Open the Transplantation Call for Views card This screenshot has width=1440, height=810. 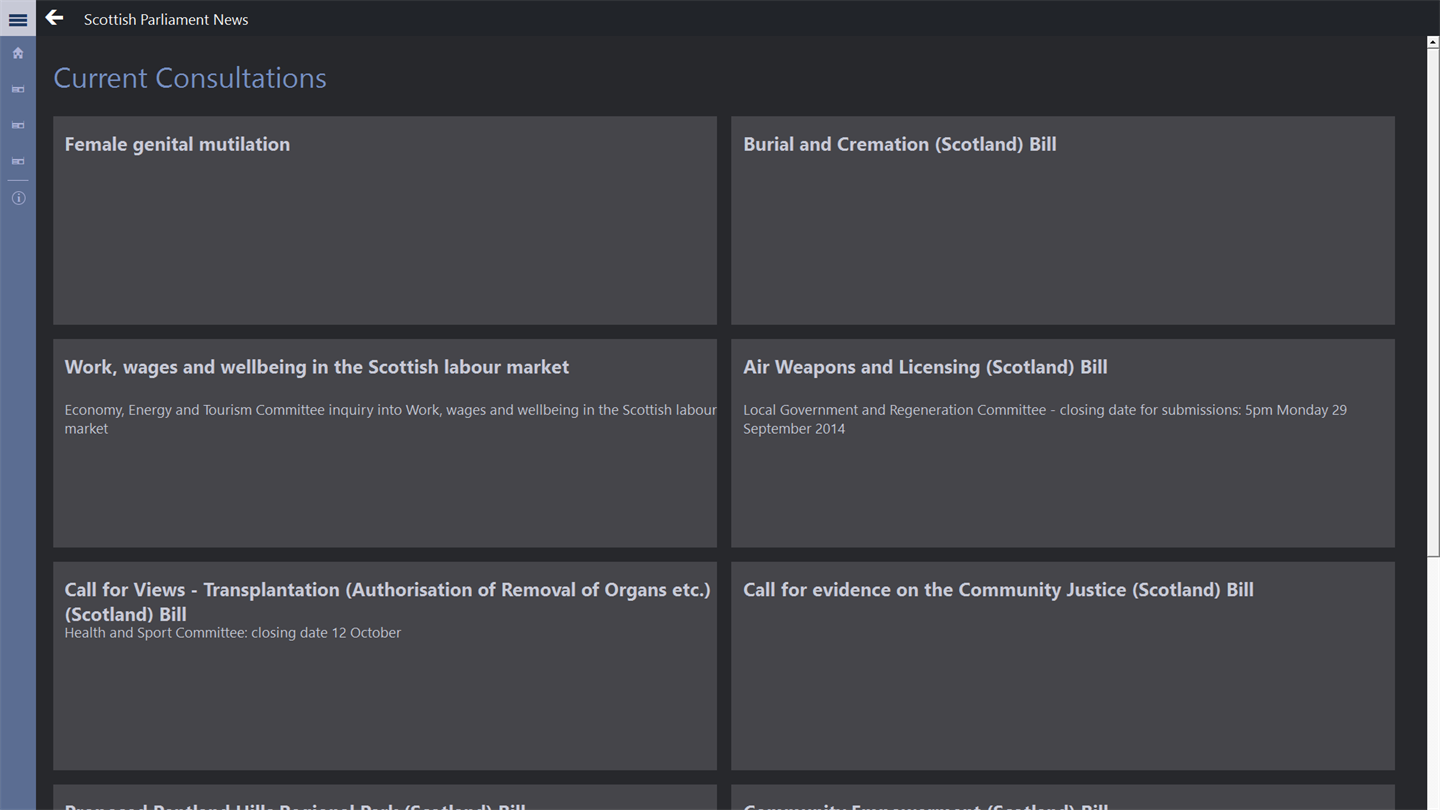tap(385, 666)
